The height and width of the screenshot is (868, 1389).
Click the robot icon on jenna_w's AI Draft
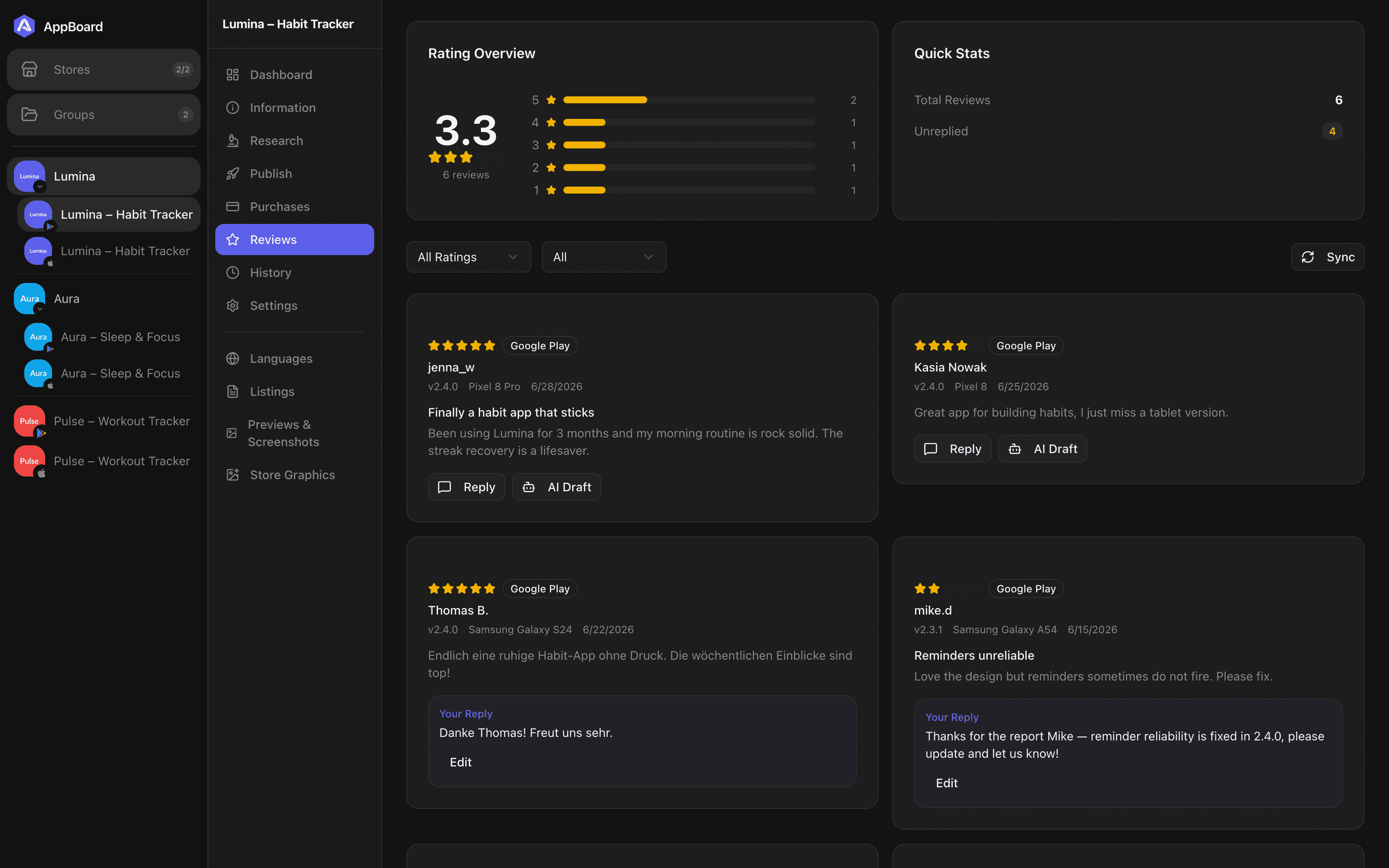pyautogui.click(x=529, y=487)
